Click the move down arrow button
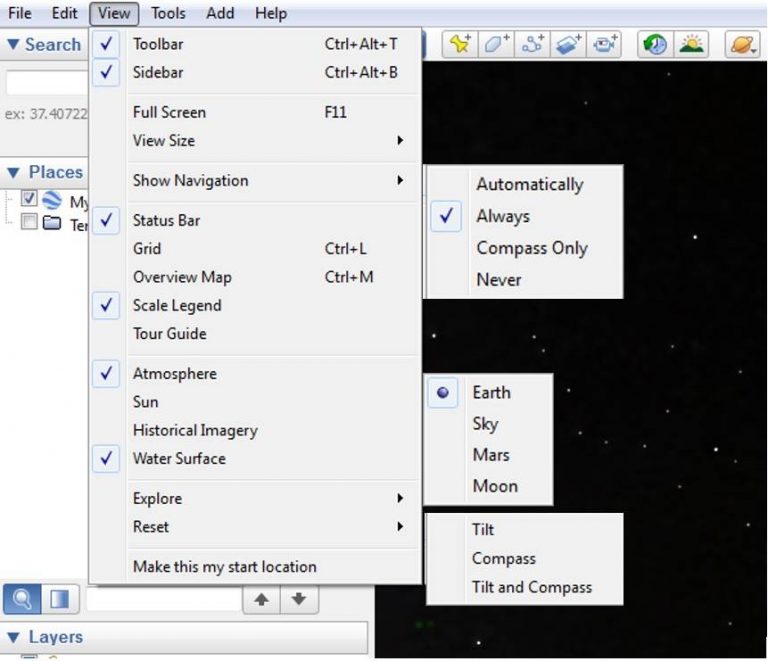Image resolution: width=768 pixels, height=661 pixels. pyautogui.click(x=299, y=599)
